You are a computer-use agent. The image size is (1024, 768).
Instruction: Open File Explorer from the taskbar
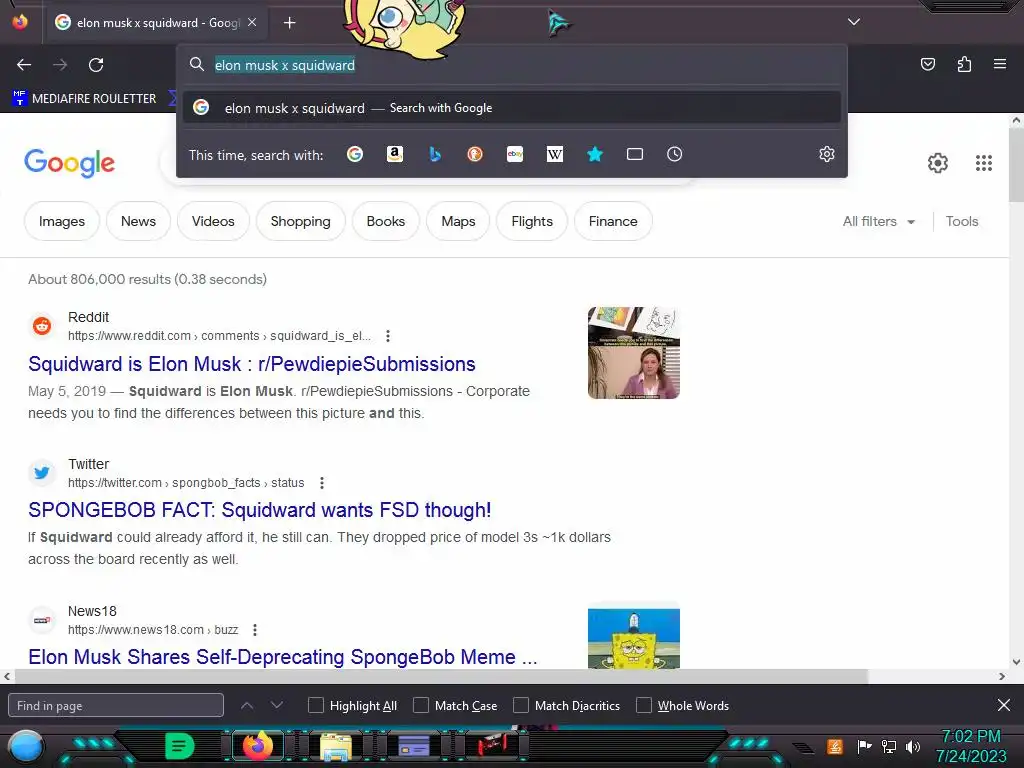pyautogui.click(x=336, y=747)
